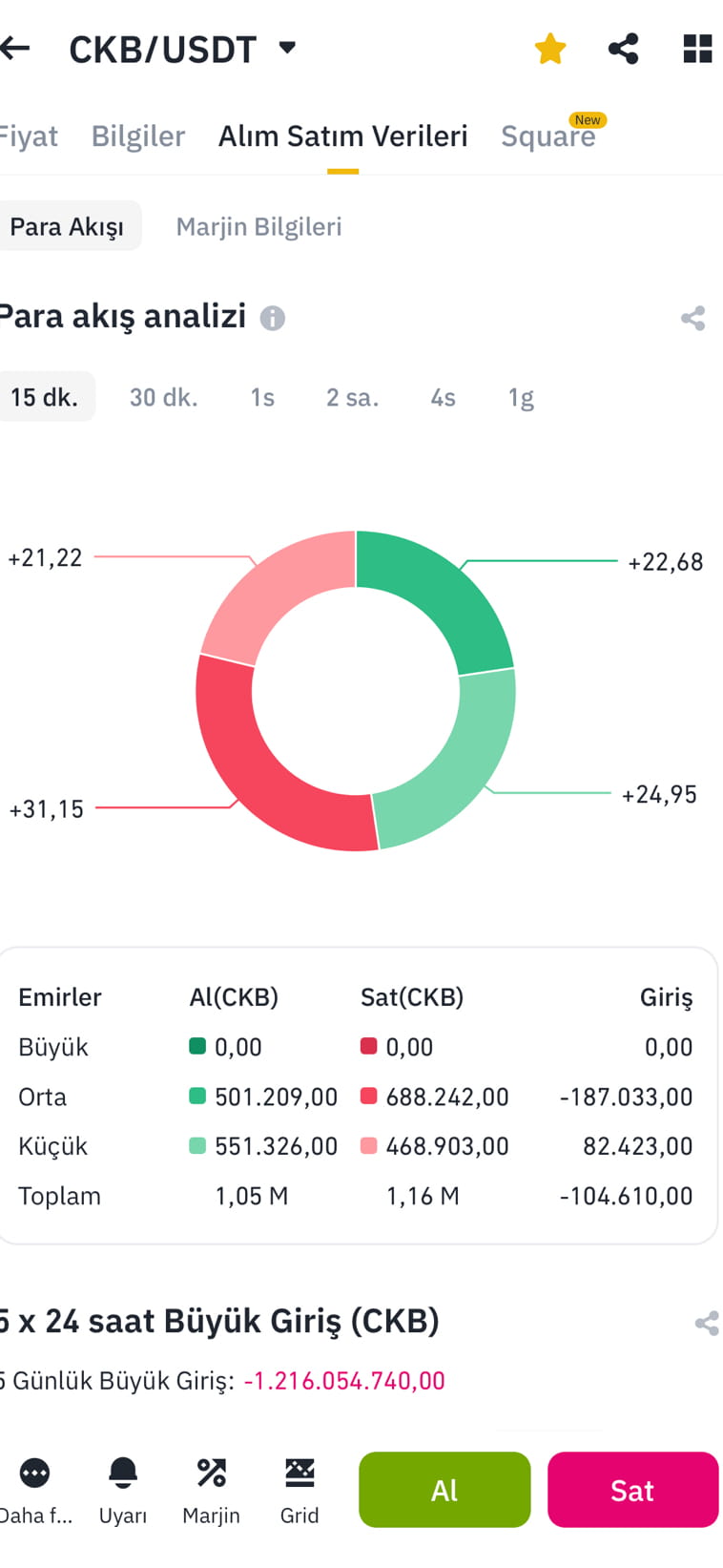This screenshot has height=1568, width=723.
Task: Switch to the Marjin Bilgileri view
Action: click(258, 226)
